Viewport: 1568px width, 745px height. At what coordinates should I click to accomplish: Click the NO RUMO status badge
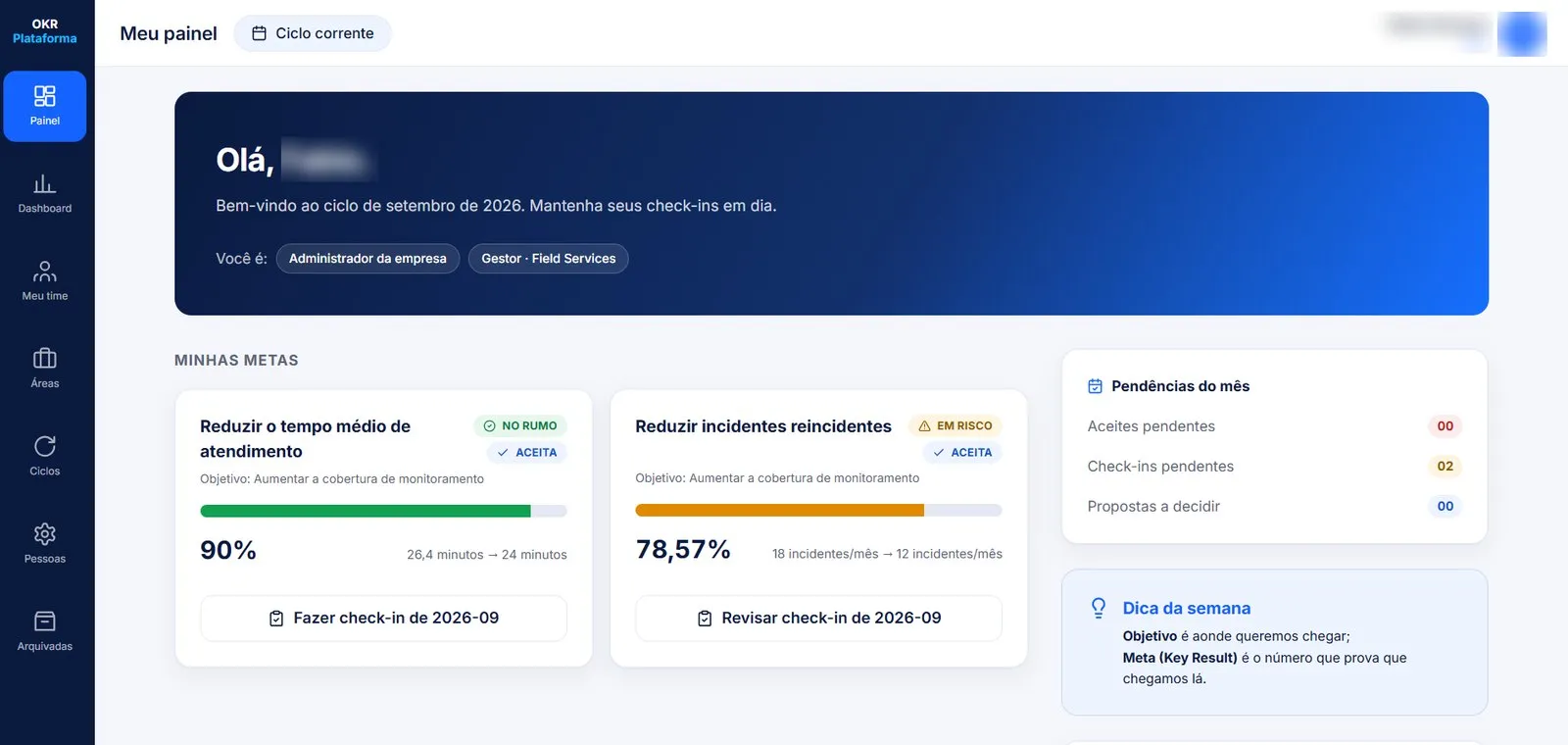click(520, 425)
